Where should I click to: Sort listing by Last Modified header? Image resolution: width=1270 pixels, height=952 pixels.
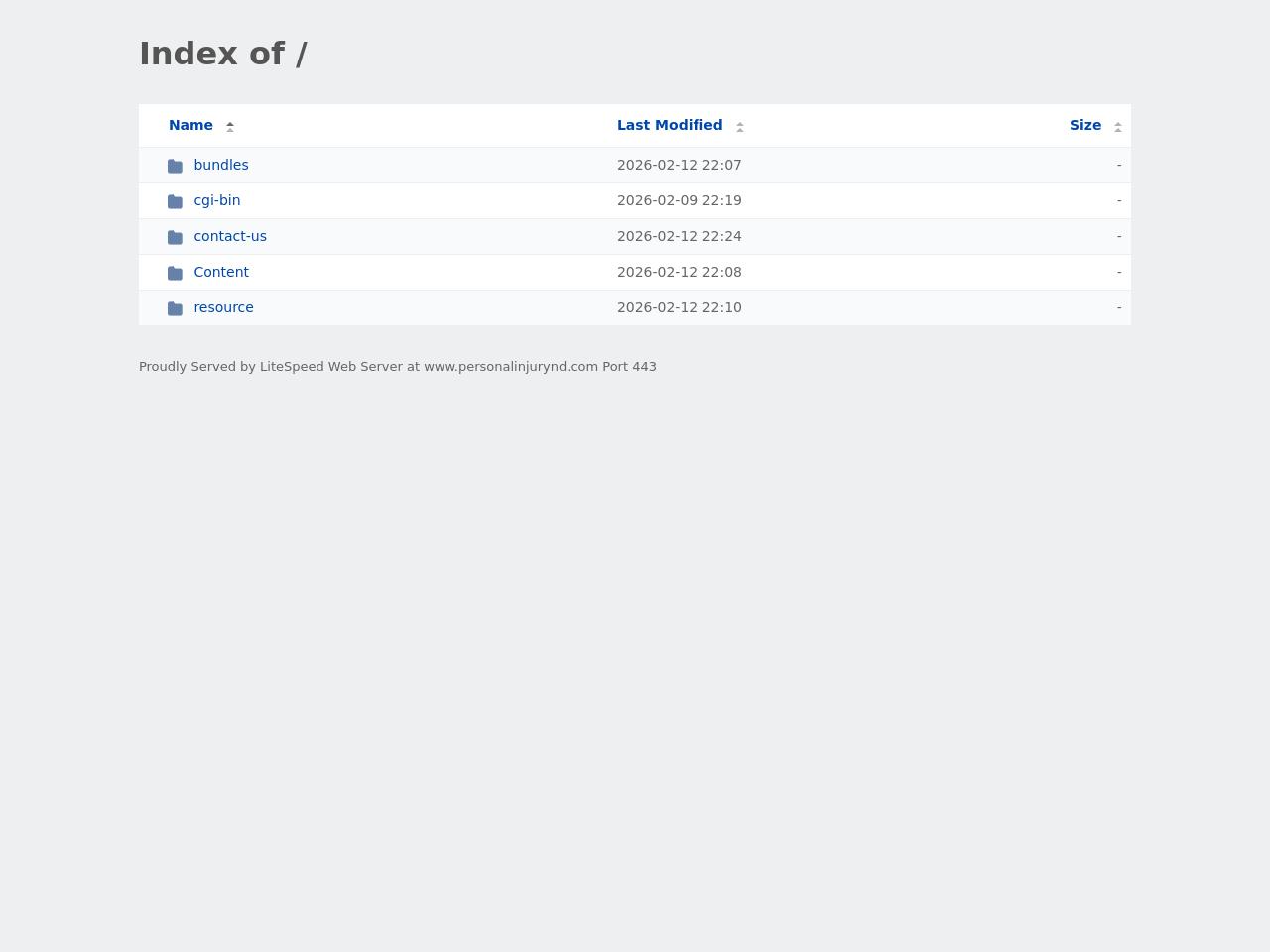click(x=669, y=125)
